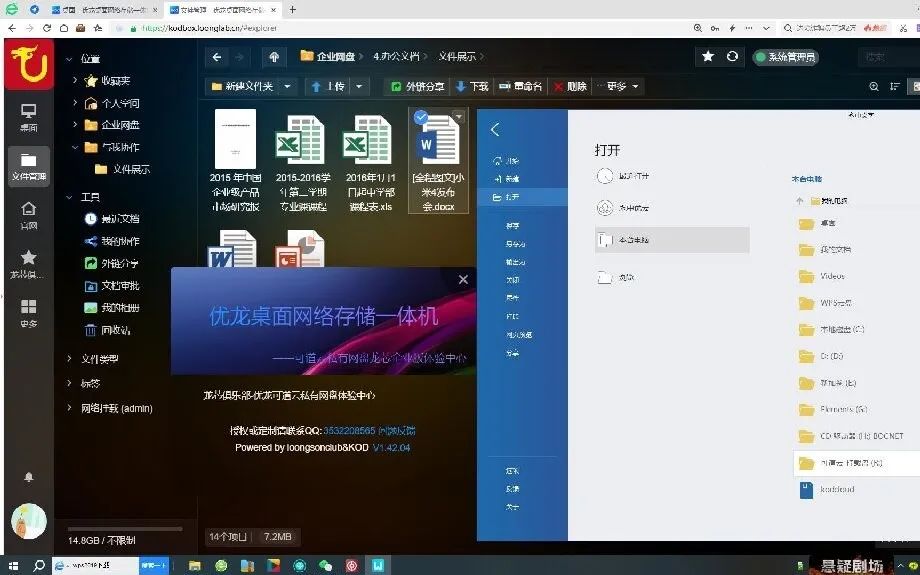This screenshot has width=920, height=575.
Task: Open 外链分享 in the tools tree
Action: pyautogui.click(x=112, y=263)
